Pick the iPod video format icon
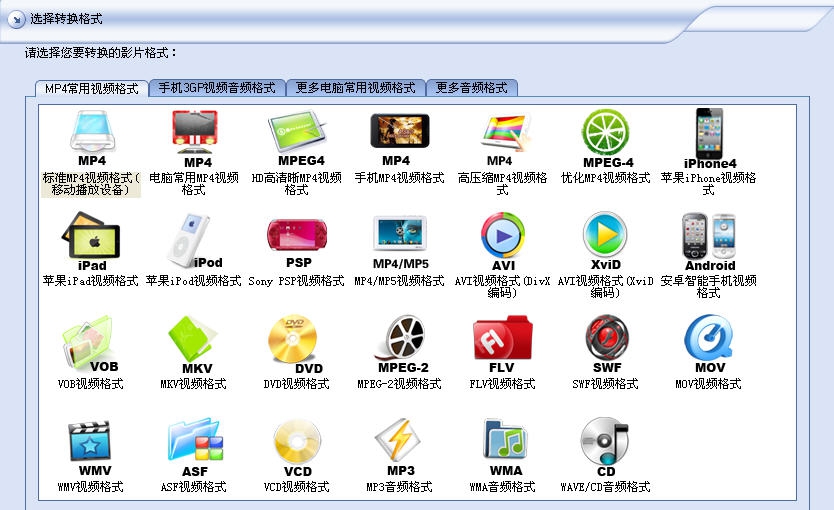This screenshot has width=834, height=510. pyautogui.click(x=195, y=240)
